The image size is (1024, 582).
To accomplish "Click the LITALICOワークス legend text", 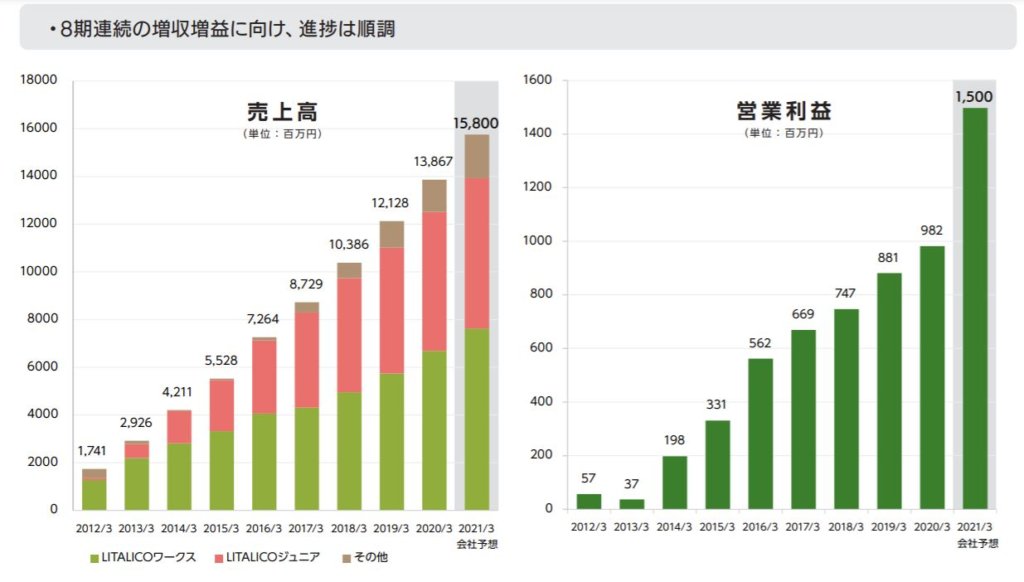I will [x=148, y=558].
